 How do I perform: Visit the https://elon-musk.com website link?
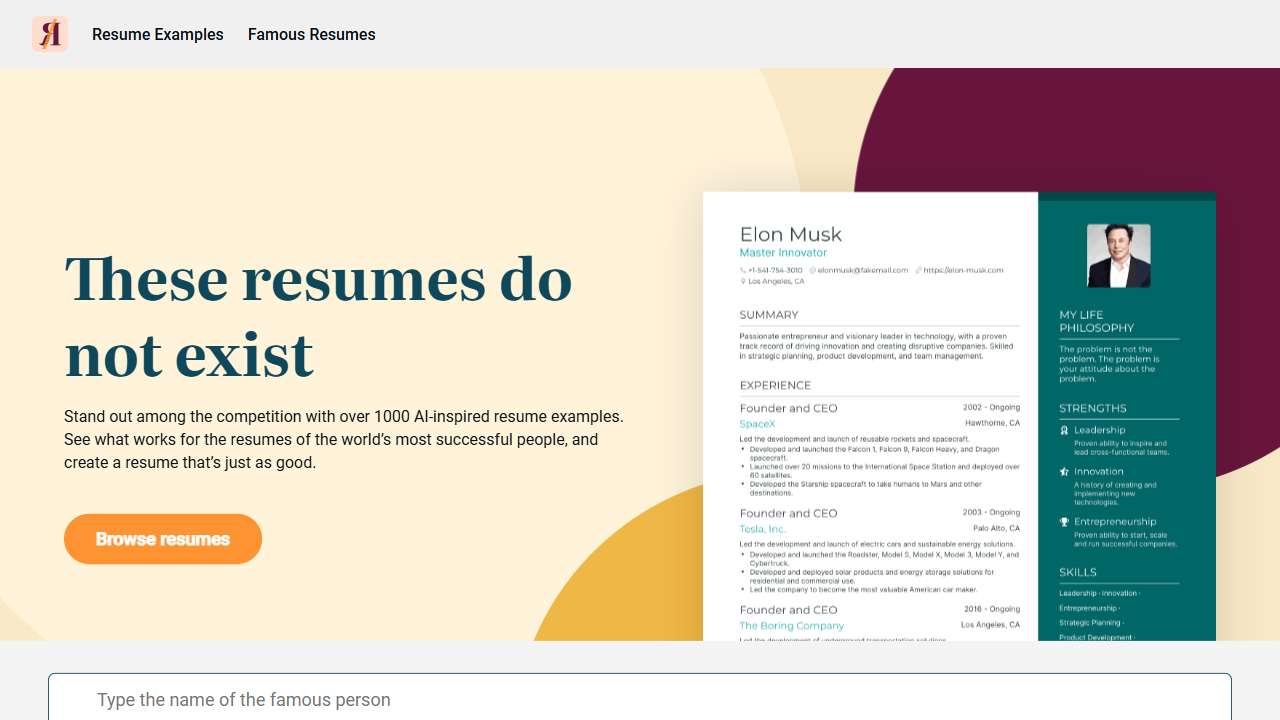point(965,269)
